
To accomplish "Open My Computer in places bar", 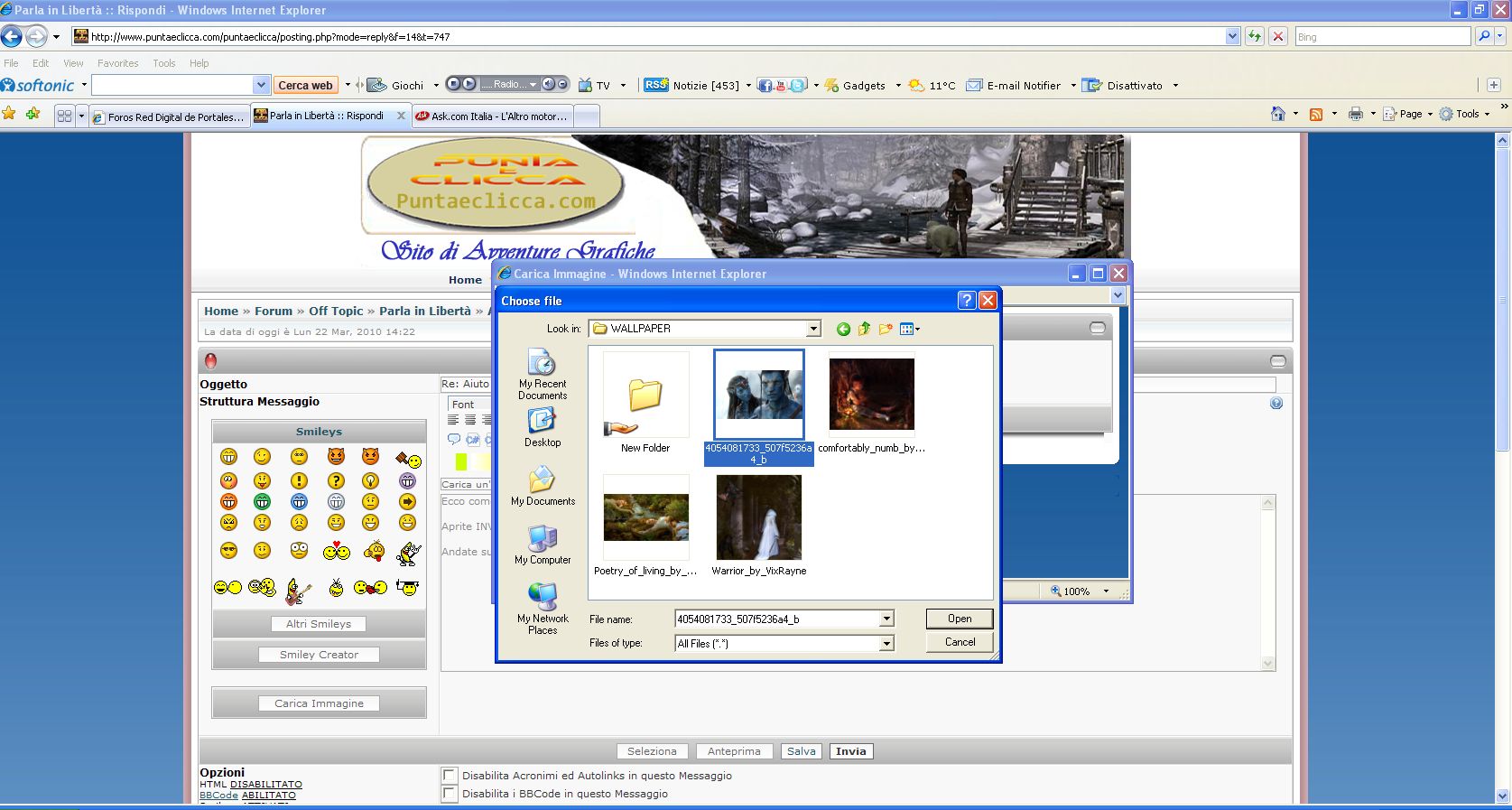I will (543, 545).
